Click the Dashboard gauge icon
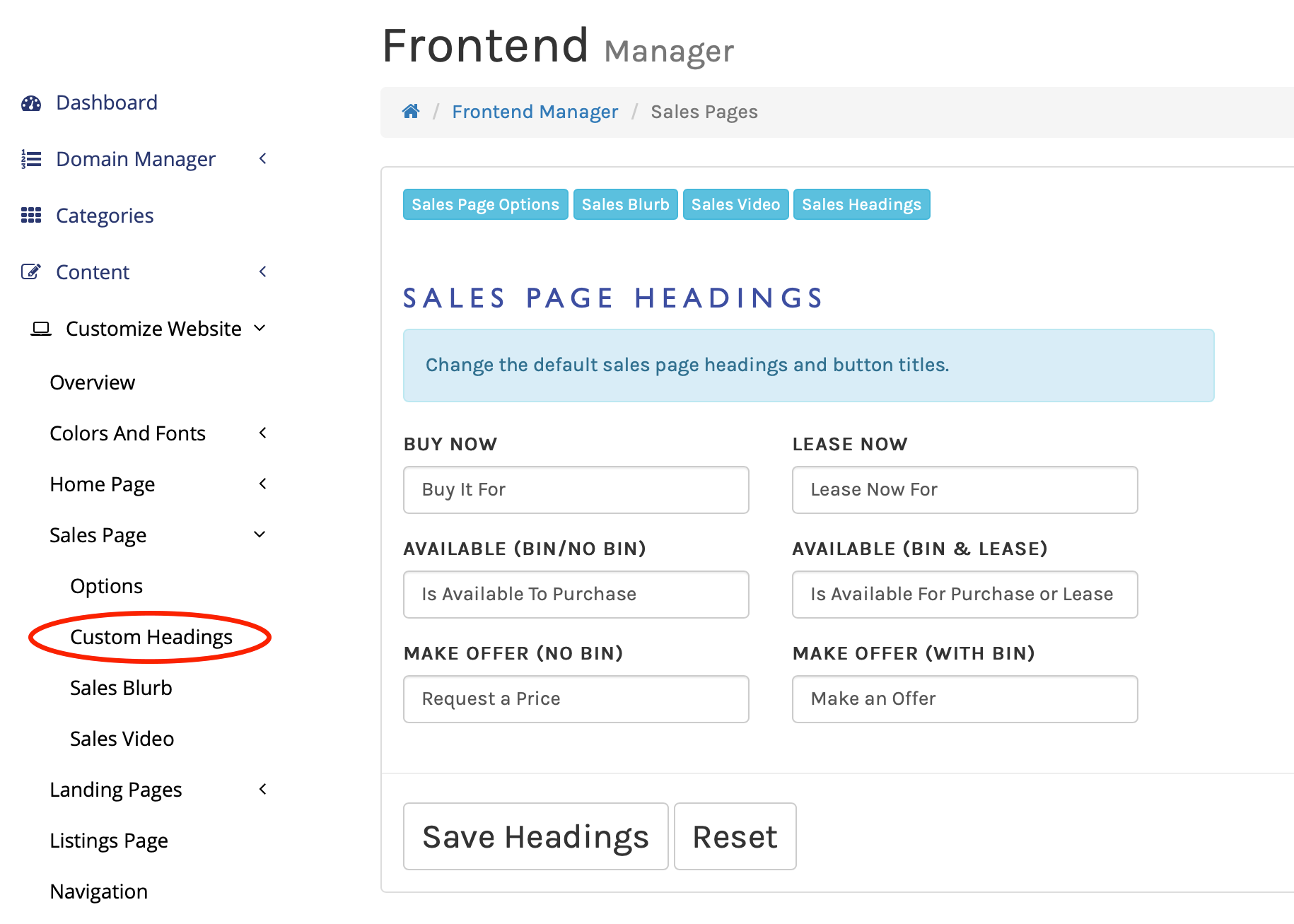Image resolution: width=1294 pixels, height=924 pixels. click(x=31, y=103)
